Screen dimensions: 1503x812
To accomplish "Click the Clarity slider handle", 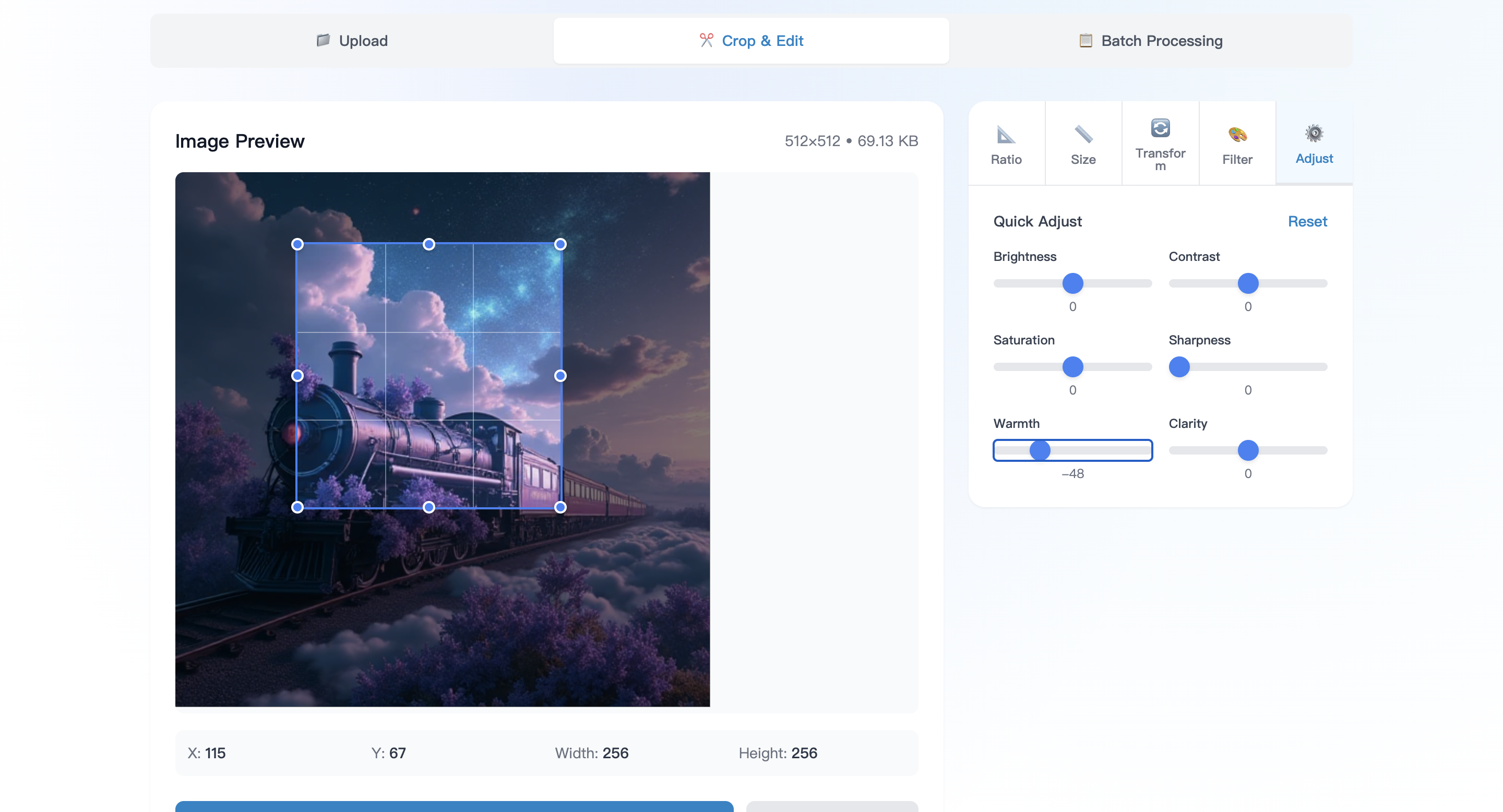I will pyautogui.click(x=1248, y=450).
